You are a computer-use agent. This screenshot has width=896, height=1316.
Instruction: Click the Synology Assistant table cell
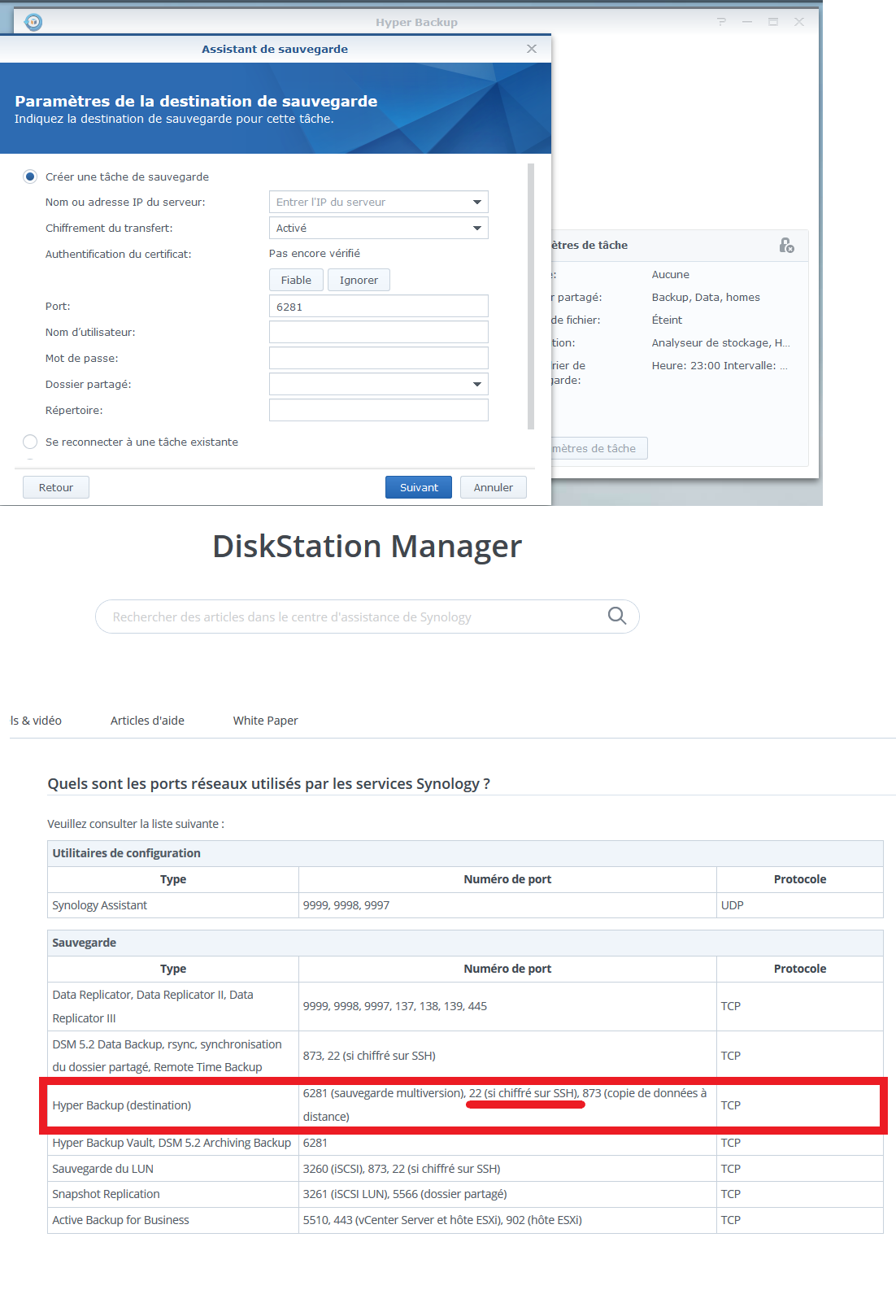click(x=173, y=905)
